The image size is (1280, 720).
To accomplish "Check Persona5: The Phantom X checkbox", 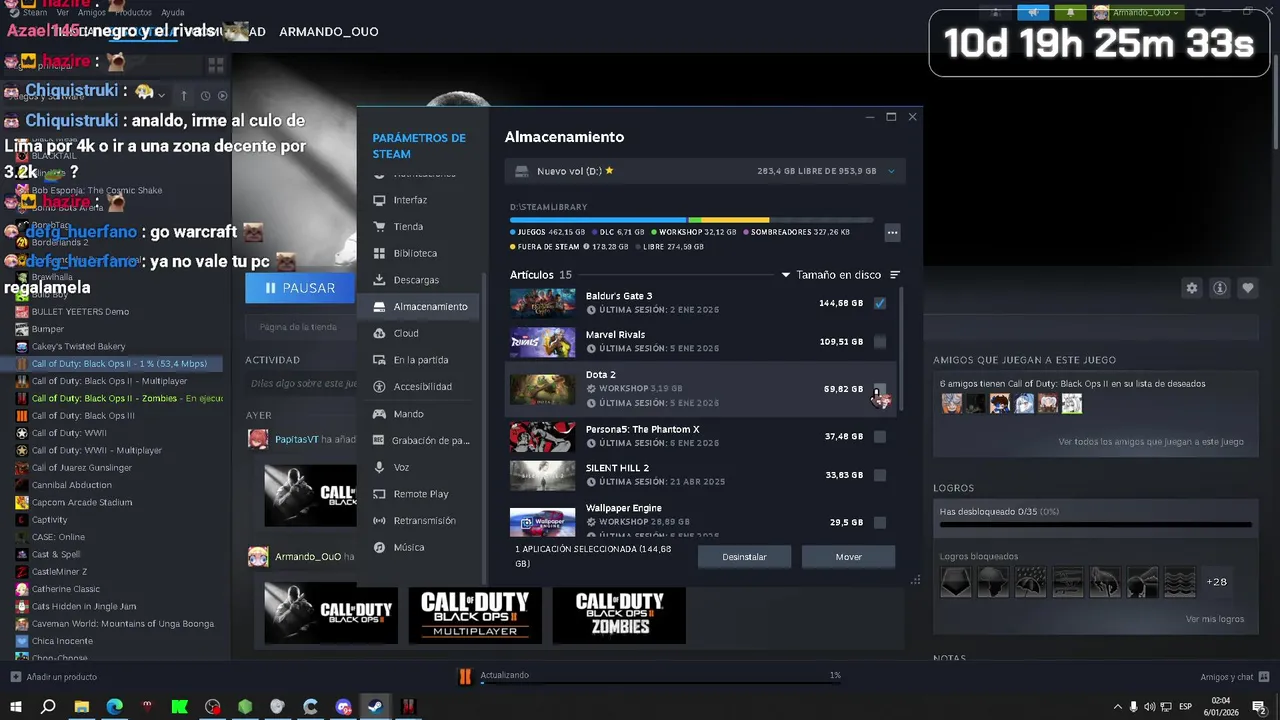I will [880, 437].
